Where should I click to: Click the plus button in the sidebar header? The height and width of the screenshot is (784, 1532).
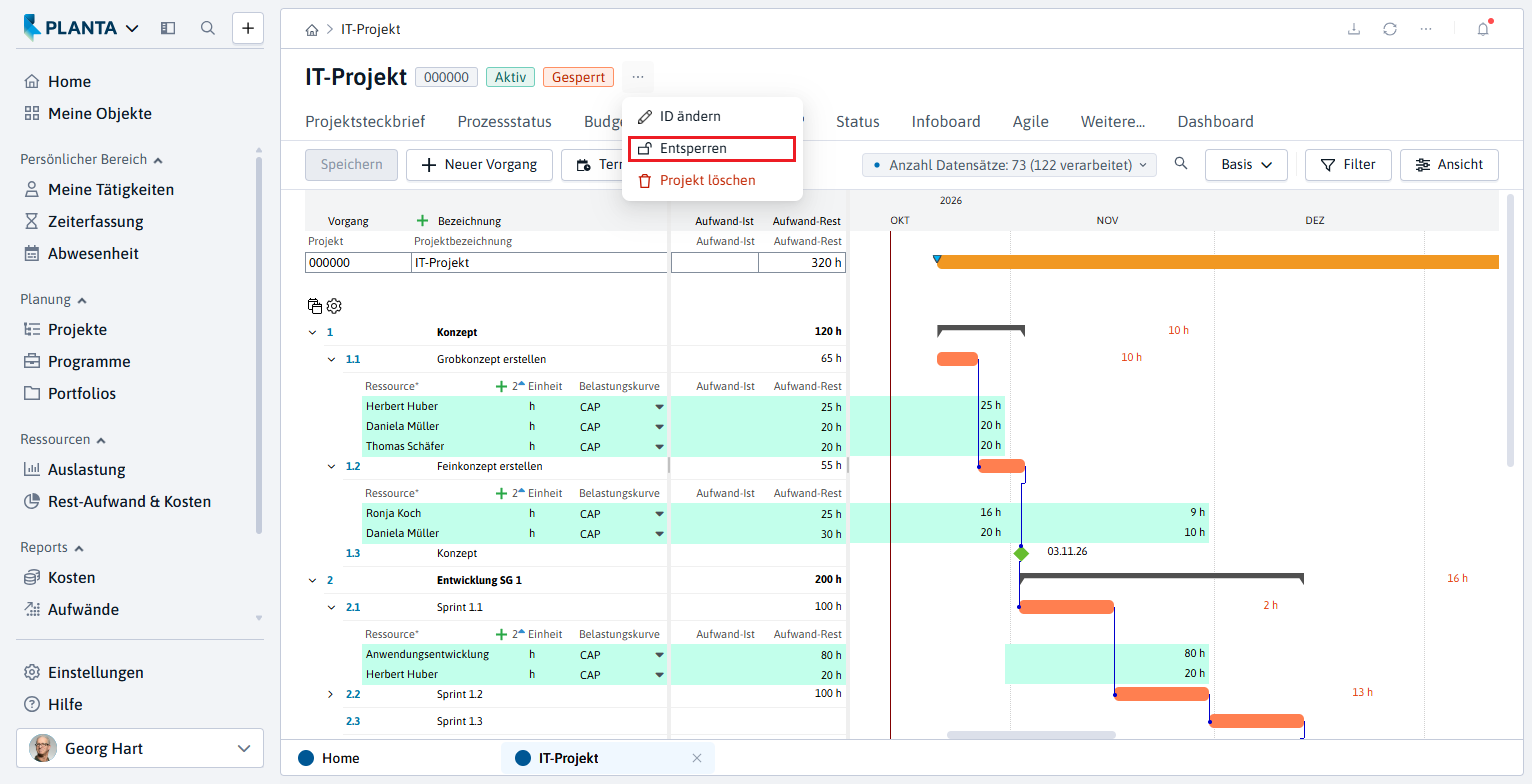pos(248,28)
